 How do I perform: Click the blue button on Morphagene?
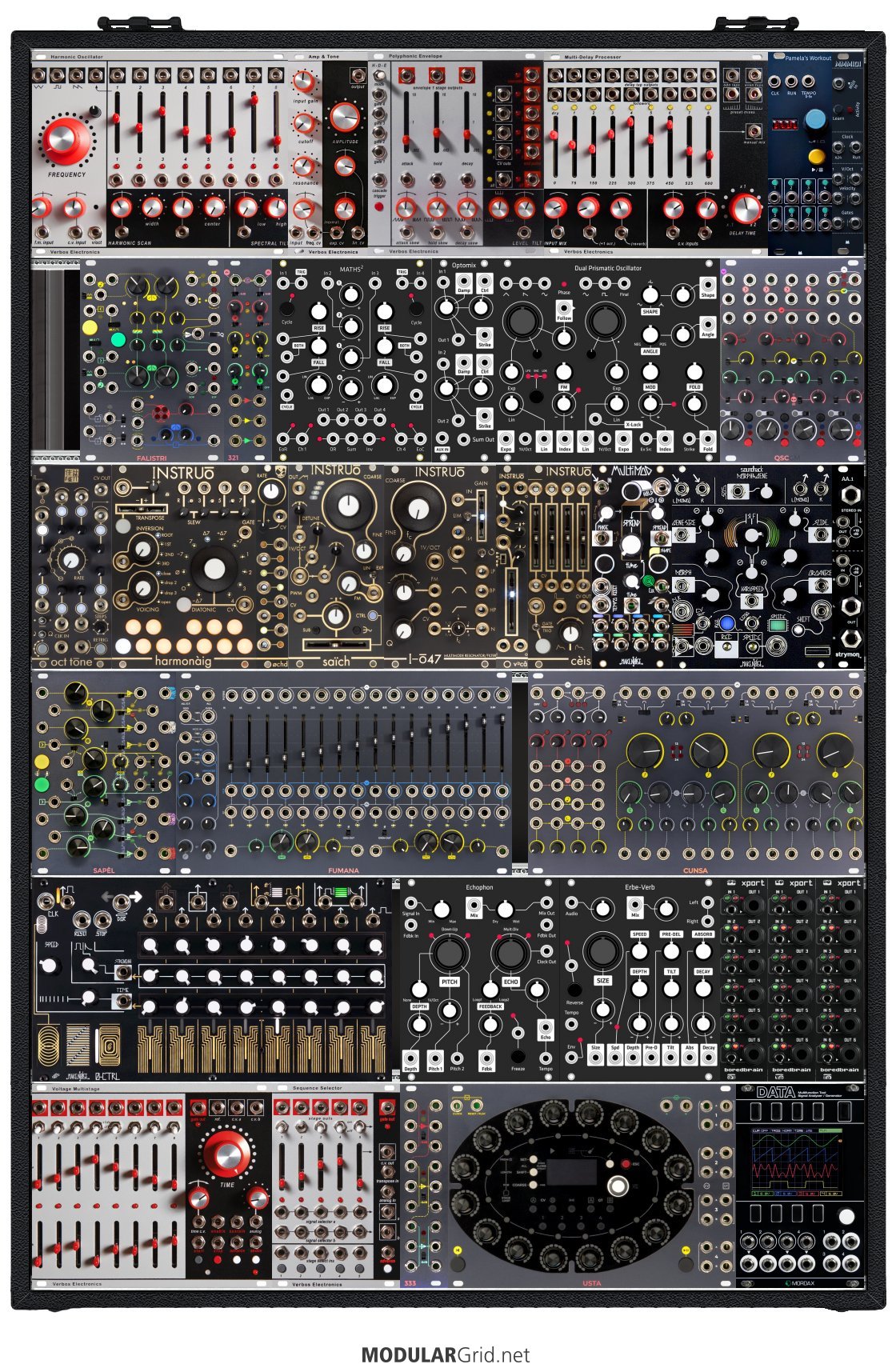[726, 622]
